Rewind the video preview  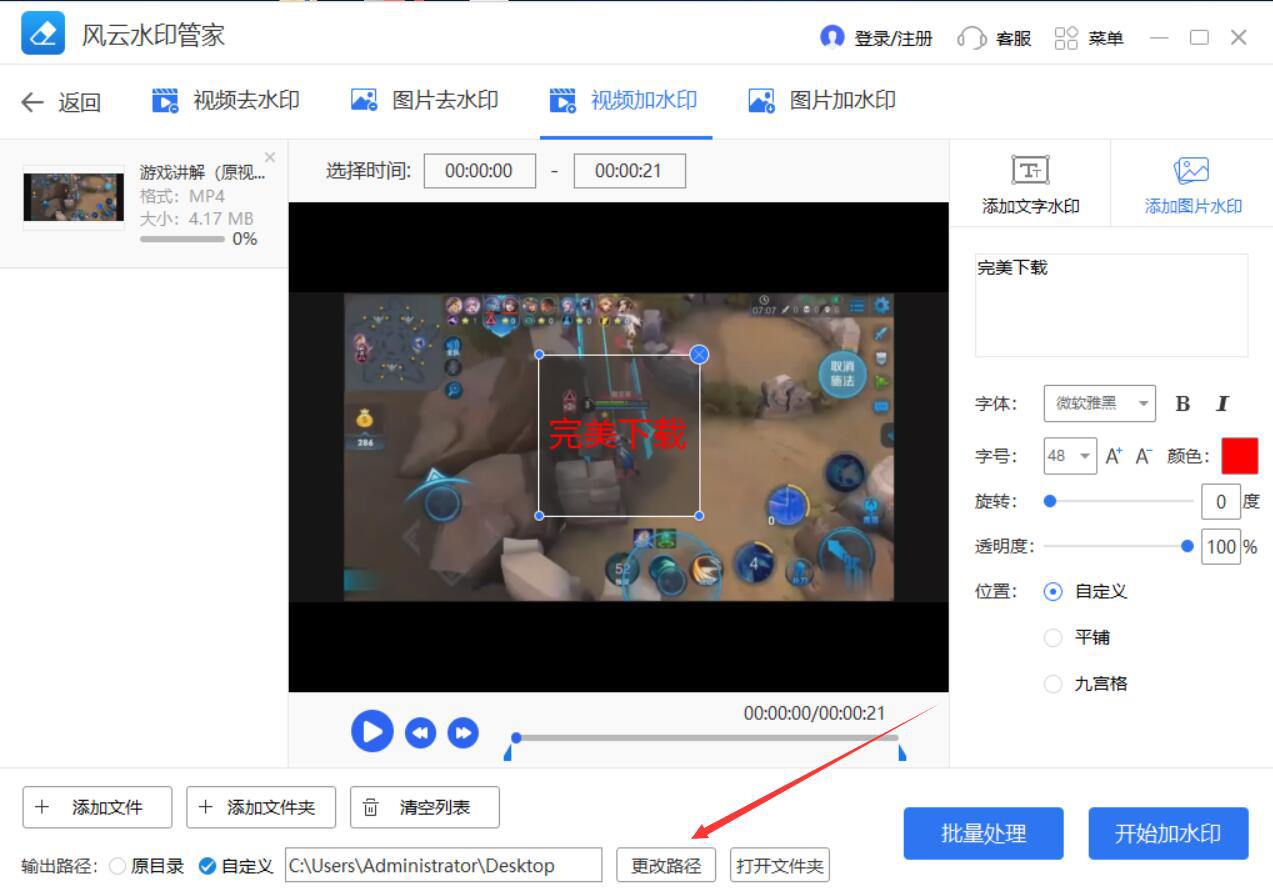coord(420,733)
